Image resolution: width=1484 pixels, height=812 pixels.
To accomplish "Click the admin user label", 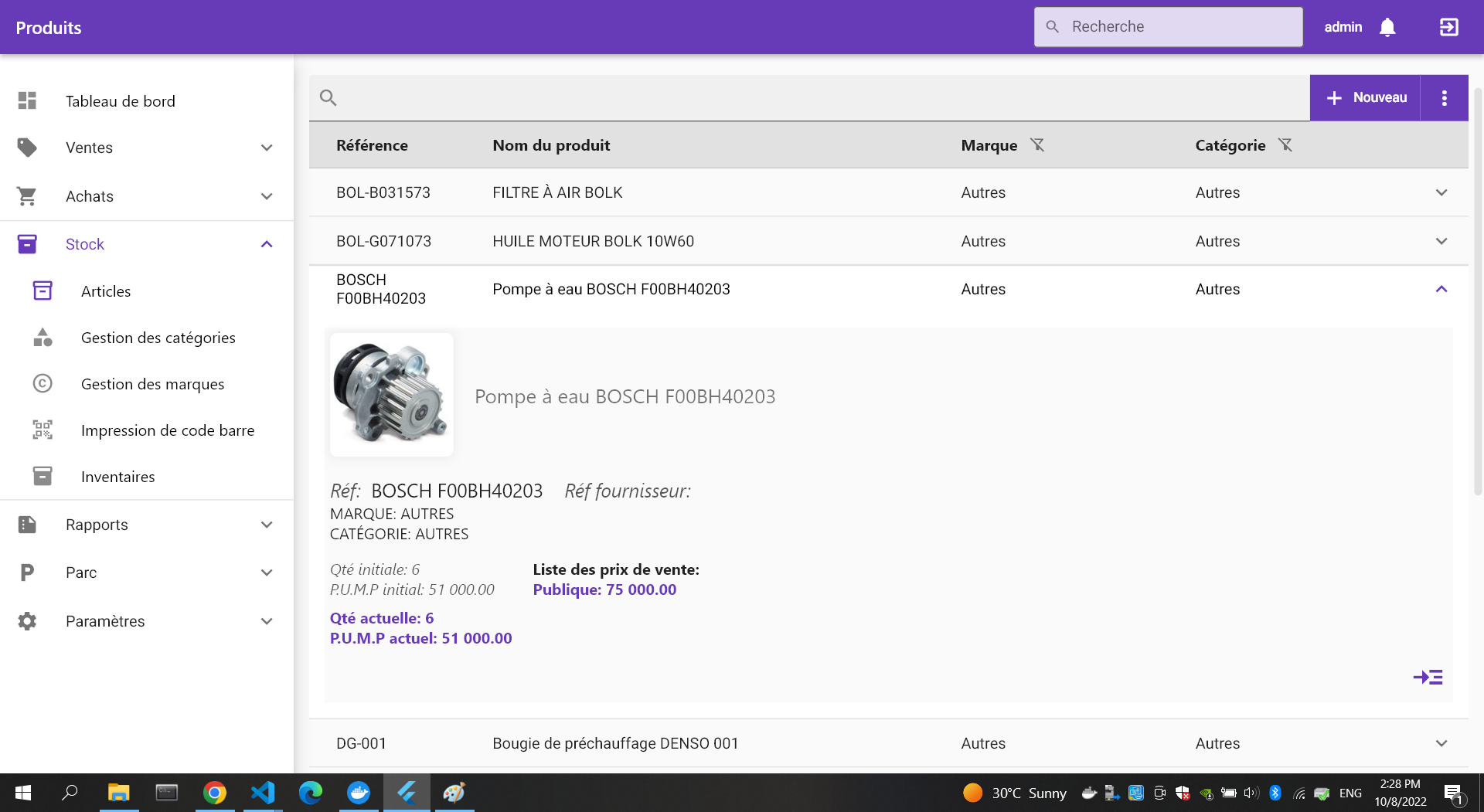I will 1343,27.
